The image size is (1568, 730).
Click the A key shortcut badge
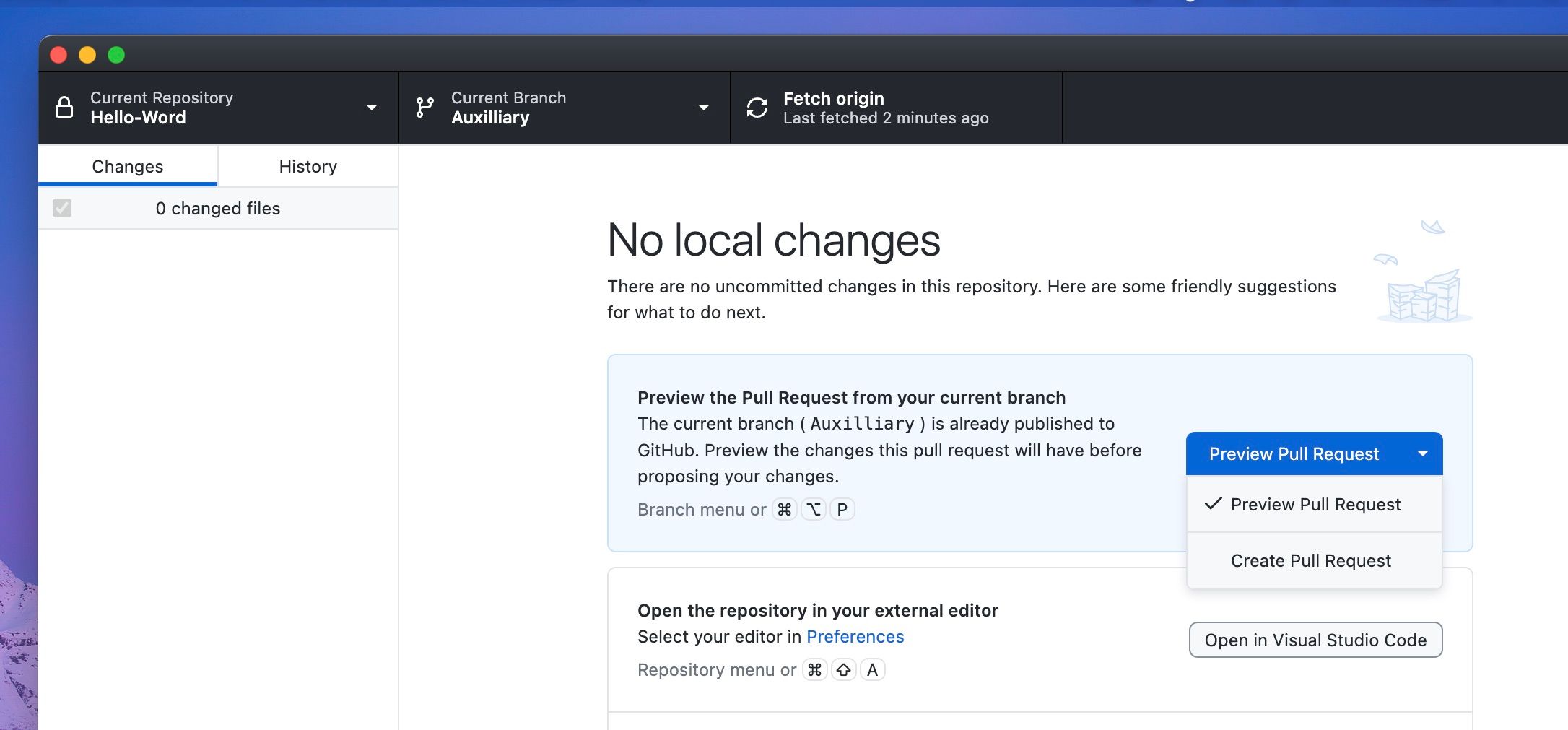coord(872,669)
